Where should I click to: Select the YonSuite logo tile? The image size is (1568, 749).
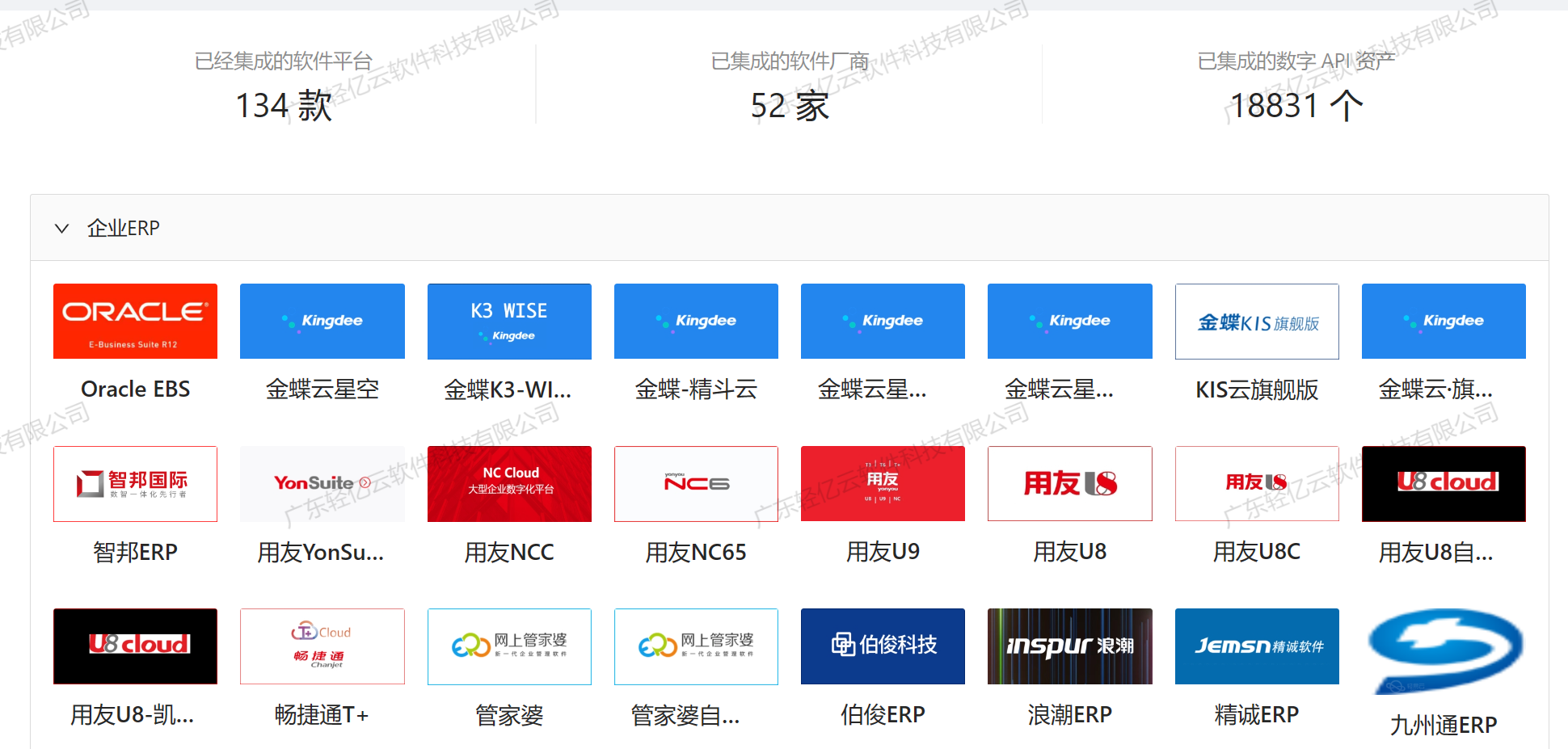(322, 483)
